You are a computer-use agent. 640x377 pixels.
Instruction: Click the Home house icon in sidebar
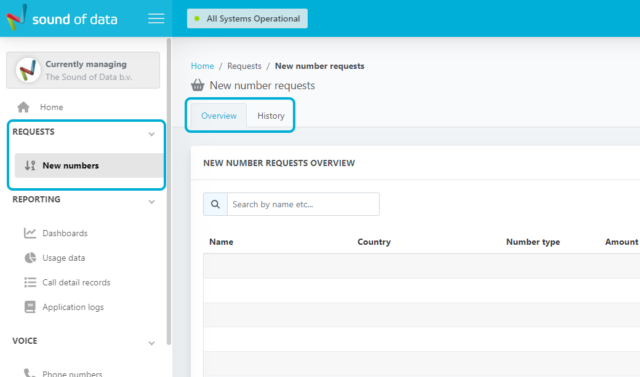(x=23, y=107)
